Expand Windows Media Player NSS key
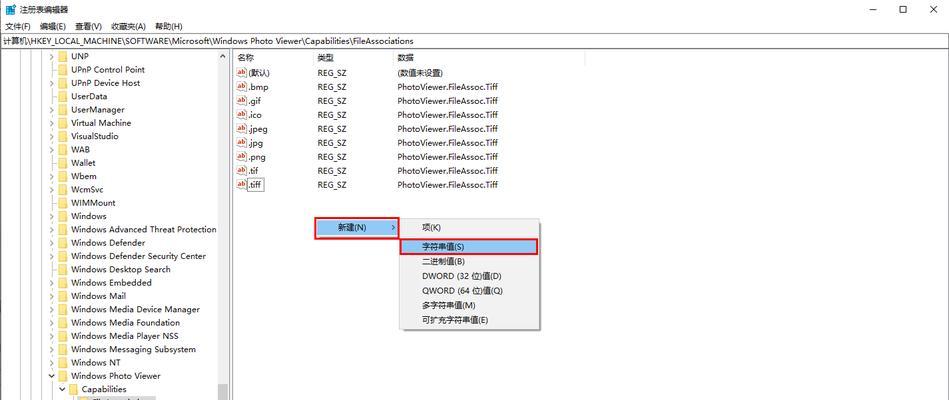The image size is (949, 400). coord(51,336)
